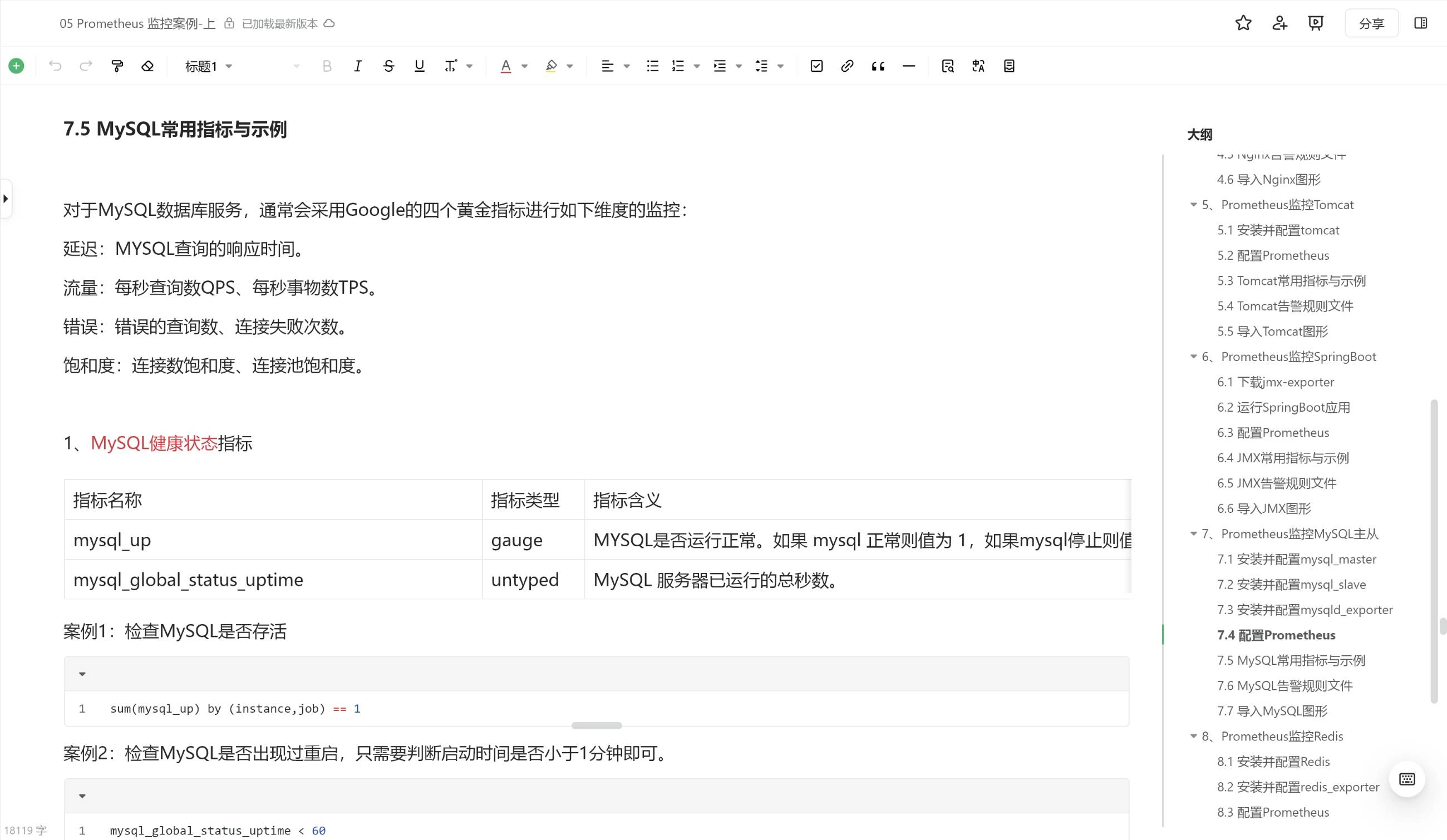Screen dimensions: 1447x840
Task: Open find and replace
Action: click(x=947, y=66)
